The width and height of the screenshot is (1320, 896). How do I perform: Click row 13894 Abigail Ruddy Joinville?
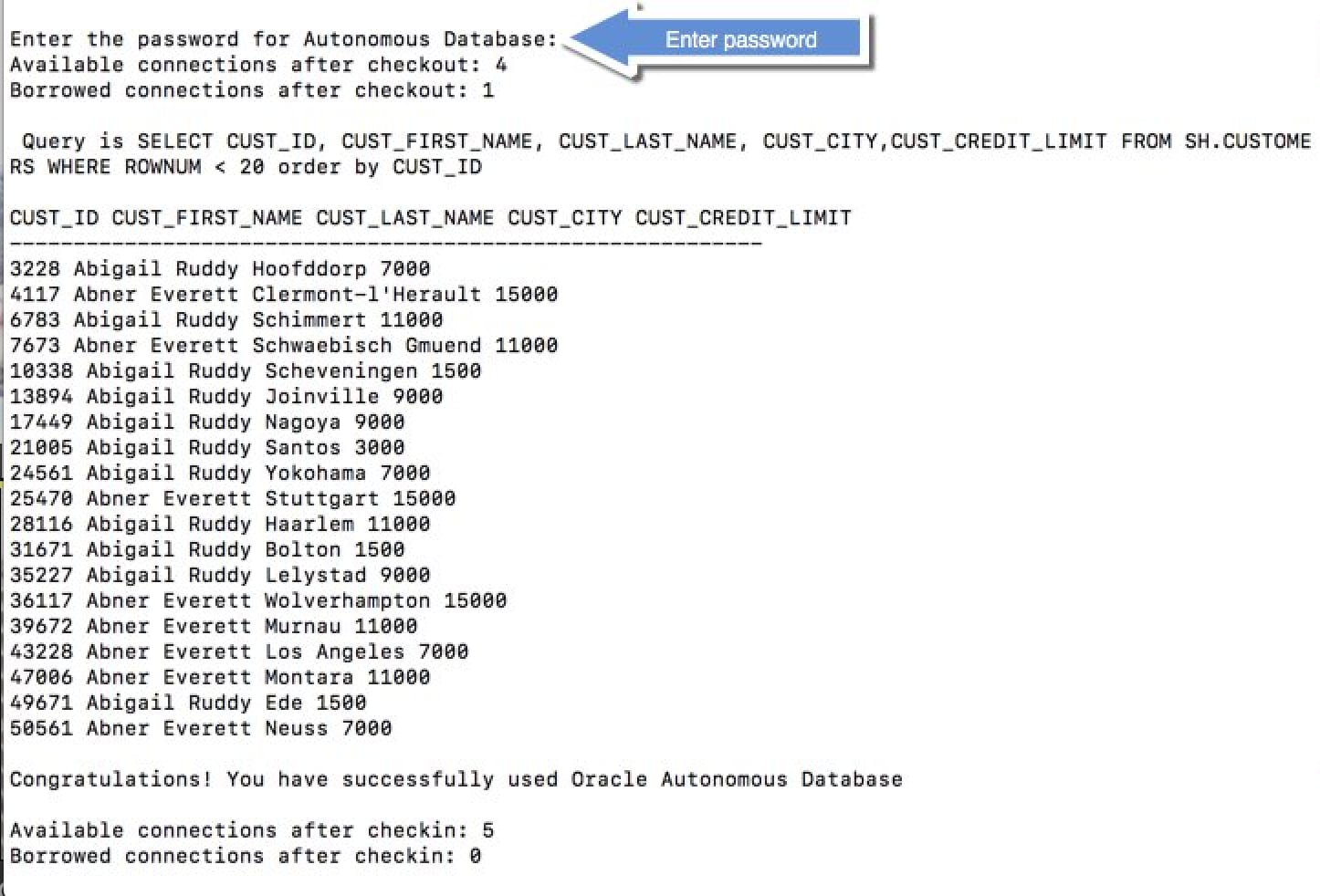[x=226, y=397]
